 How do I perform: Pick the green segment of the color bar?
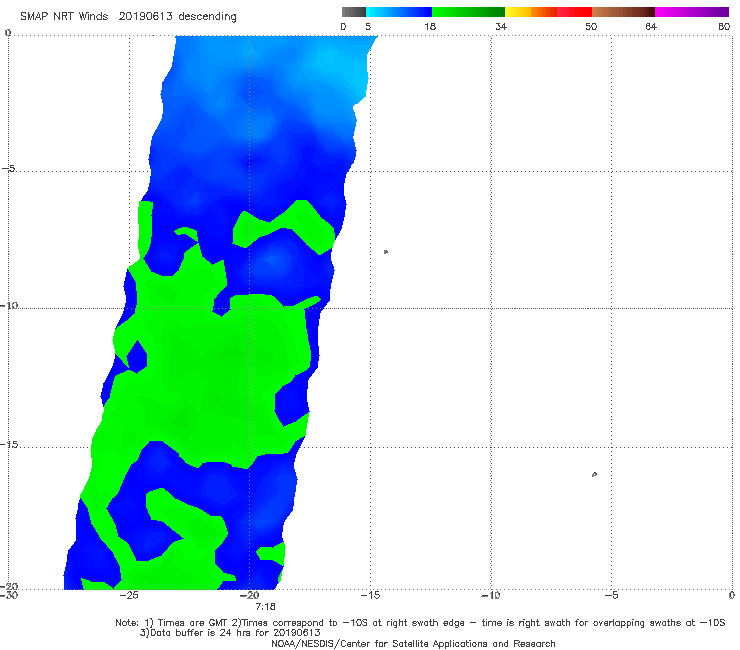468,12
